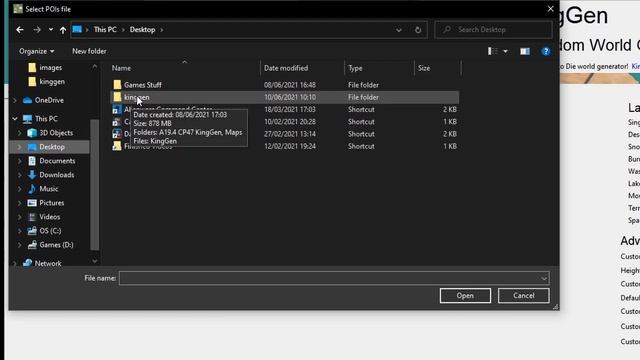Toggle the preview pane
This screenshot has height=360, width=640.
(524, 51)
